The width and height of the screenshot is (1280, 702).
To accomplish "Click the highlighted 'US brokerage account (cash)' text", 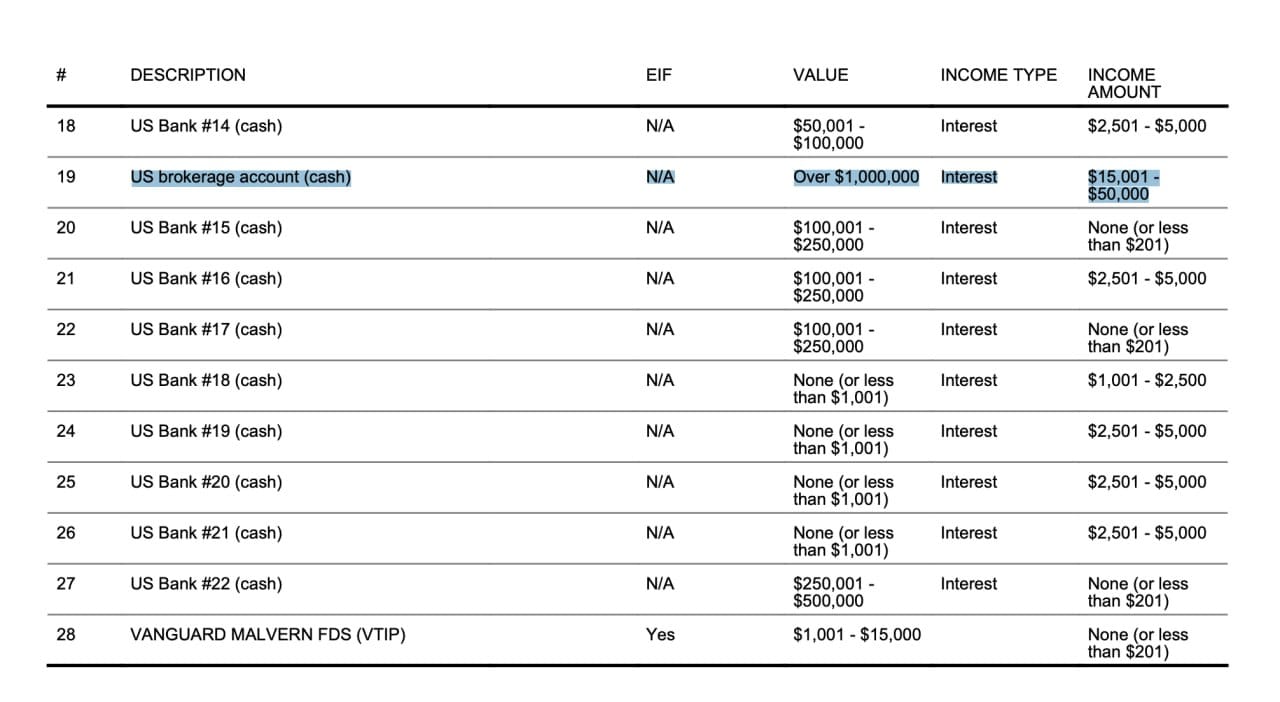I will 241,177.
